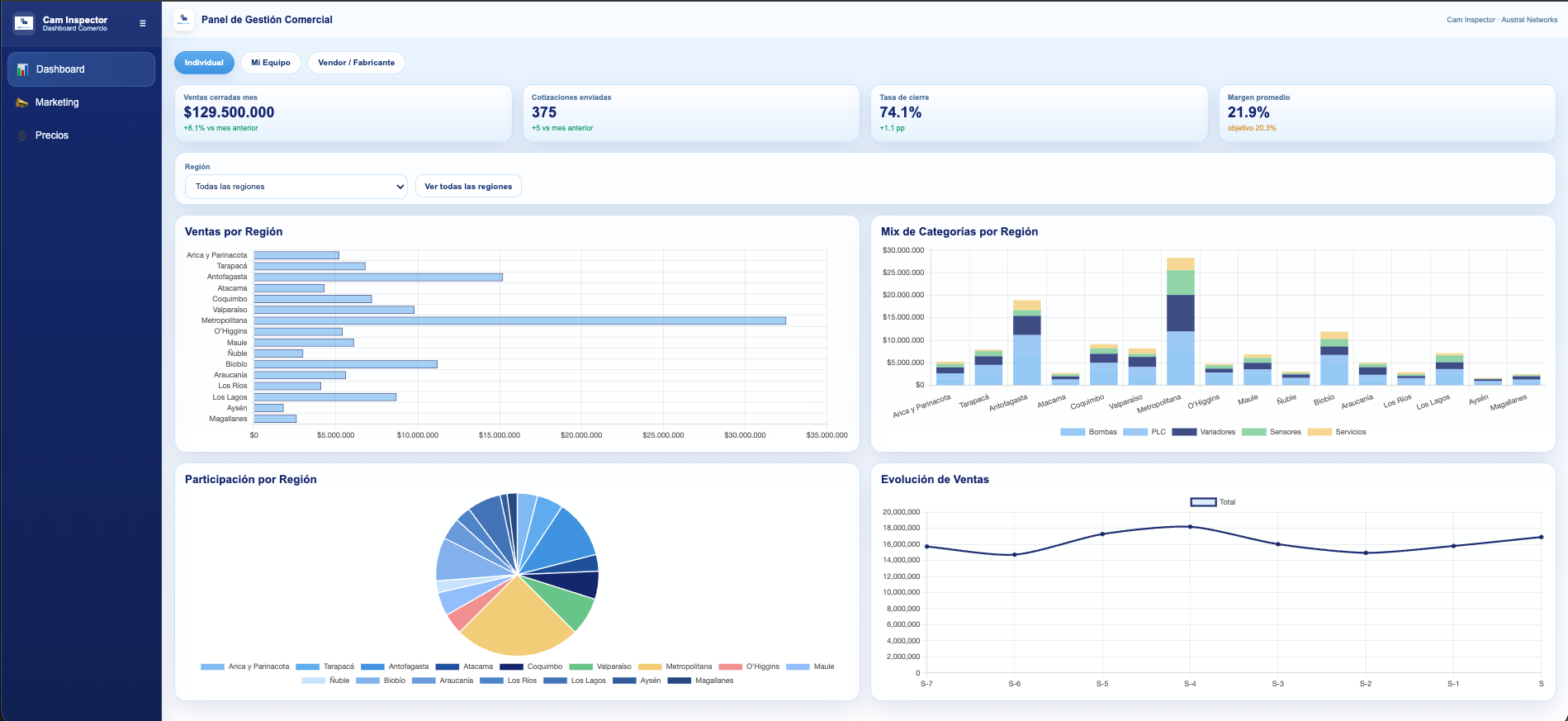This screenshot has width=1568, height=721.
Task: Click the Evolución de Ventas title
Action: tap(935, 480)
